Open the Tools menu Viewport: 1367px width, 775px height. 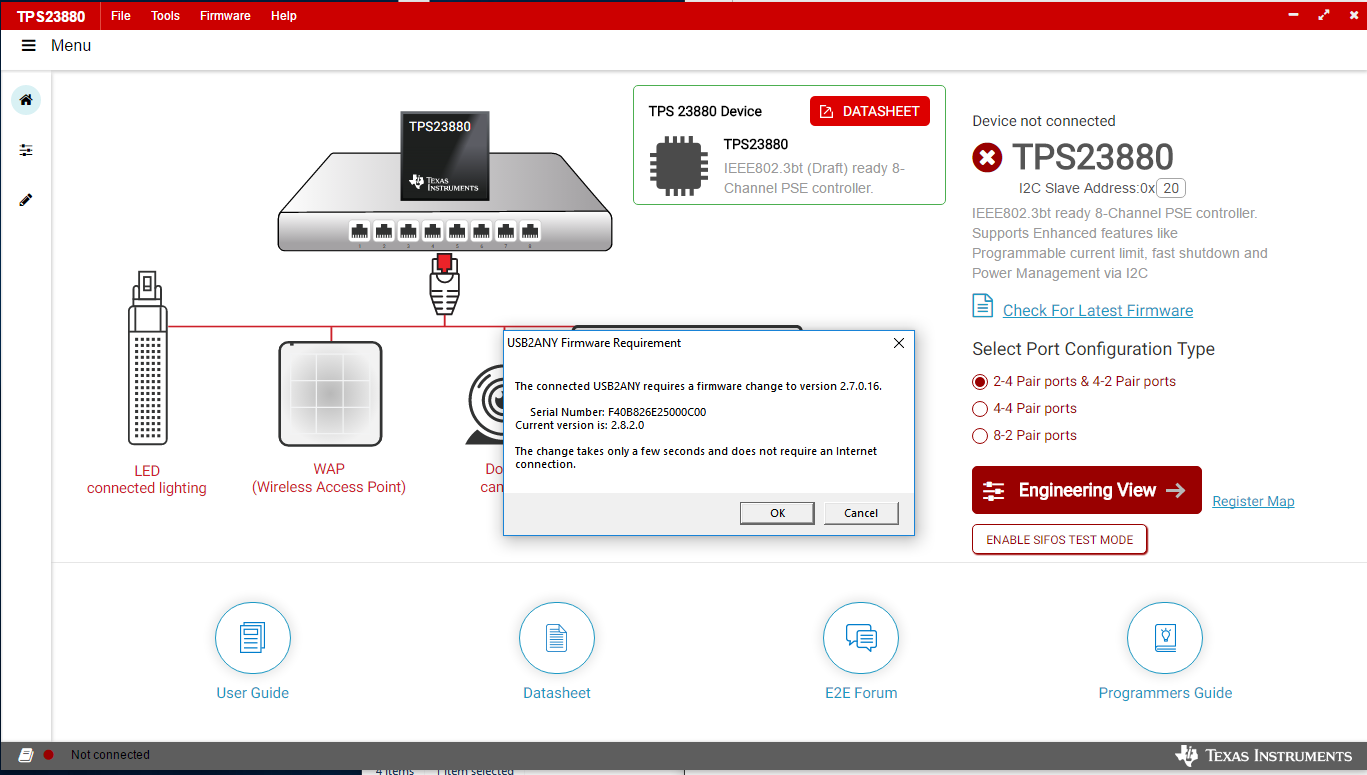pyautogui.click(x=166, y=16)
